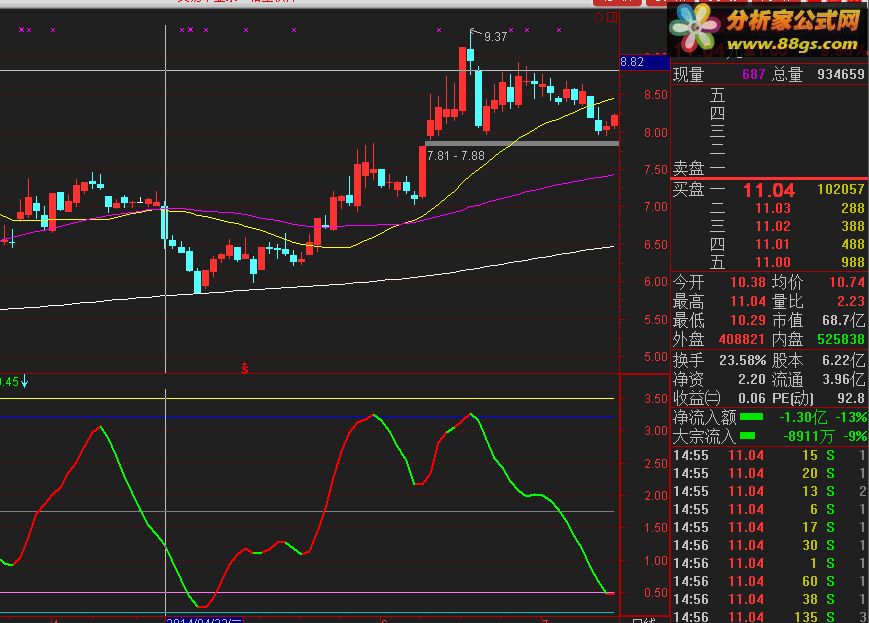This screenshot has height=623, width=869.
Task: Click the 流通 value 3.96亿
Action: click(844, 379)
